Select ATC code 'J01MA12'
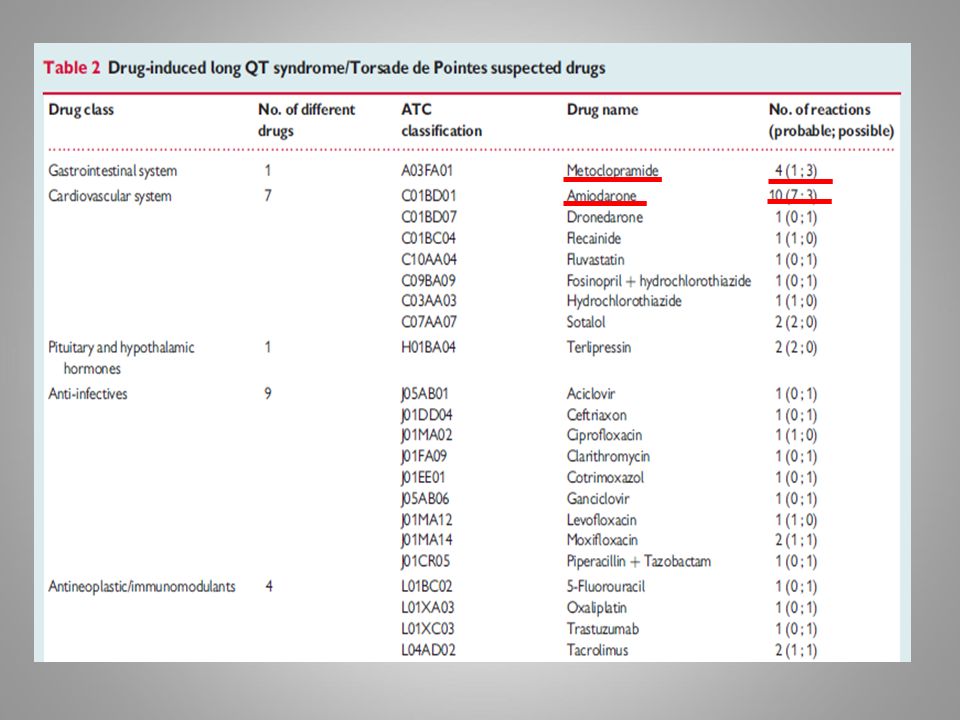 427,520
